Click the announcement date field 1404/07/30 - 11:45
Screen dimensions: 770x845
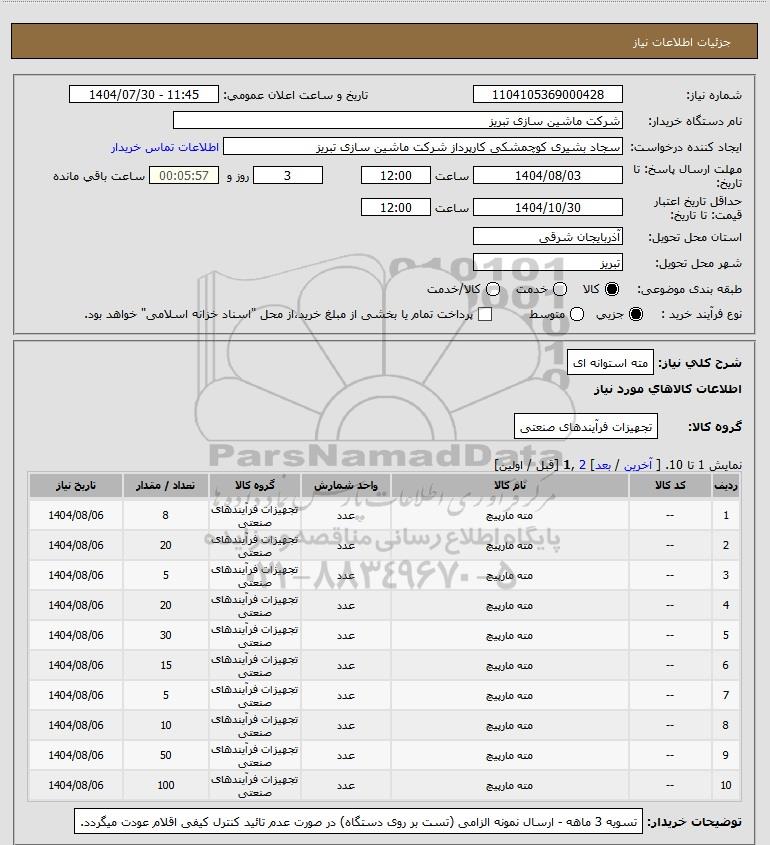[144, 94]
